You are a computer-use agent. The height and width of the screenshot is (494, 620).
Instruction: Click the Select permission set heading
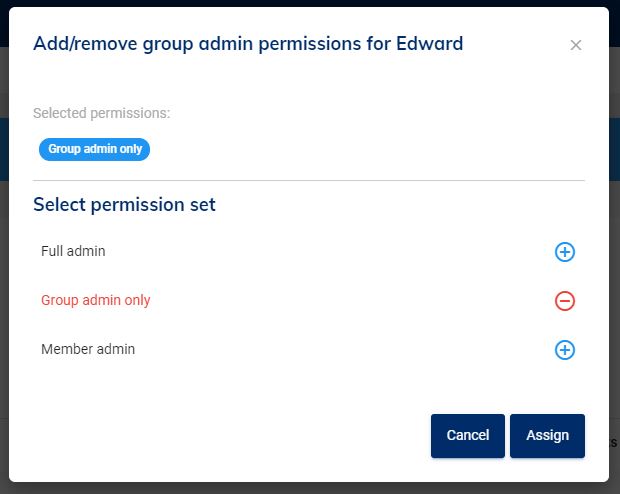pos(124,205)
